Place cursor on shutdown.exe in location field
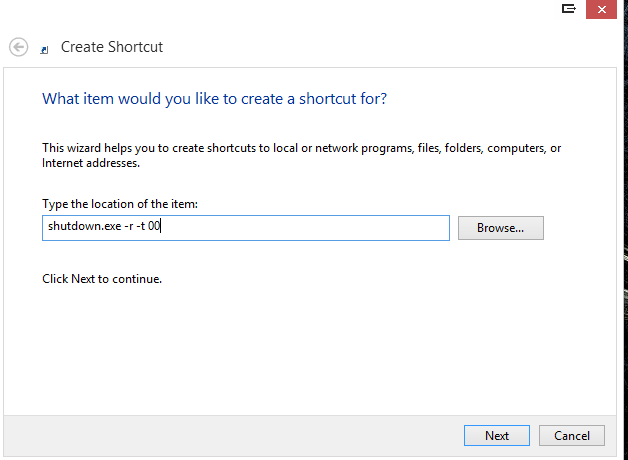628x460 pixels. click(x=85, y=226)
